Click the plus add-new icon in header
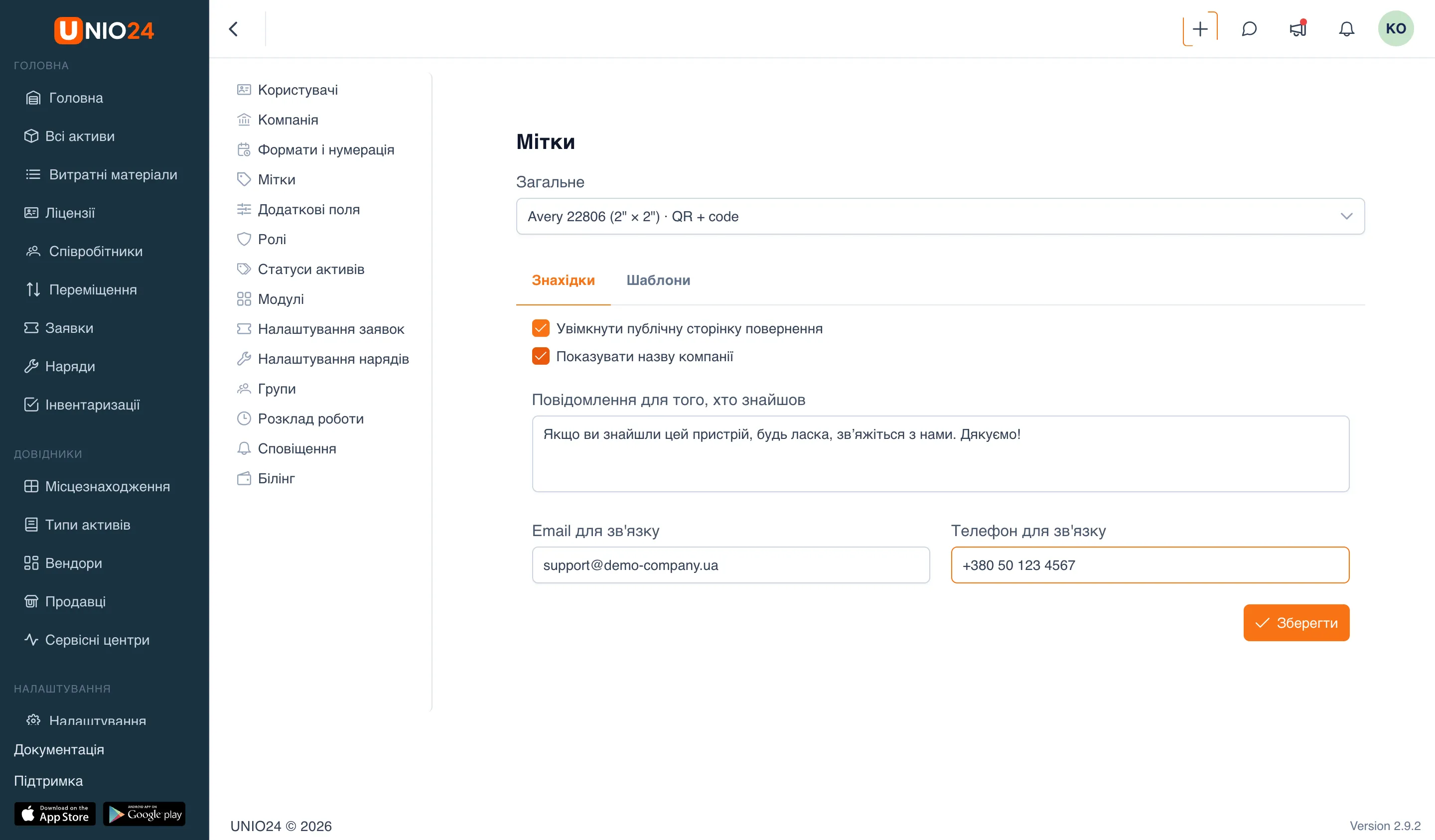Viewport: 1435px width, 840px height. click(1200, 28)
